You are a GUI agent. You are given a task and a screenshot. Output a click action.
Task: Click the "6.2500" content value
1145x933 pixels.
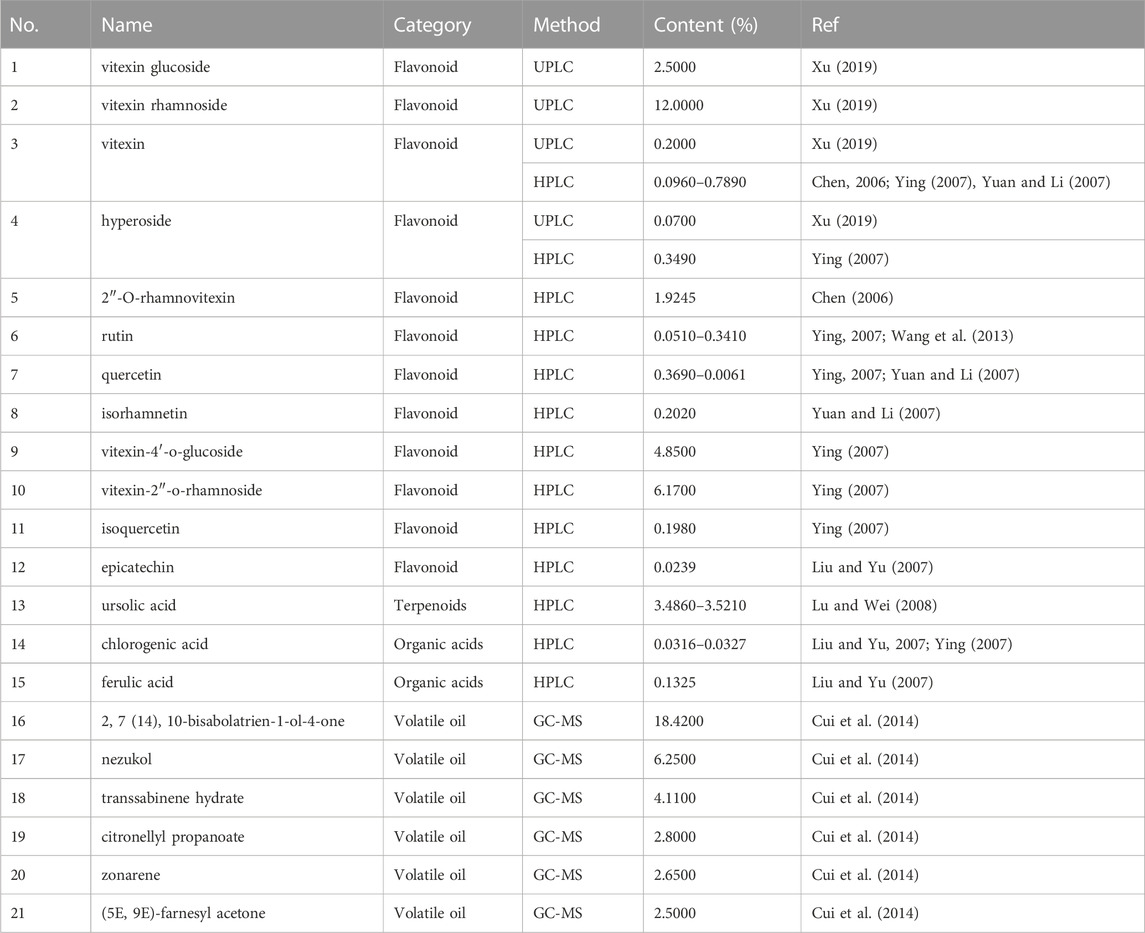[675, 759]
